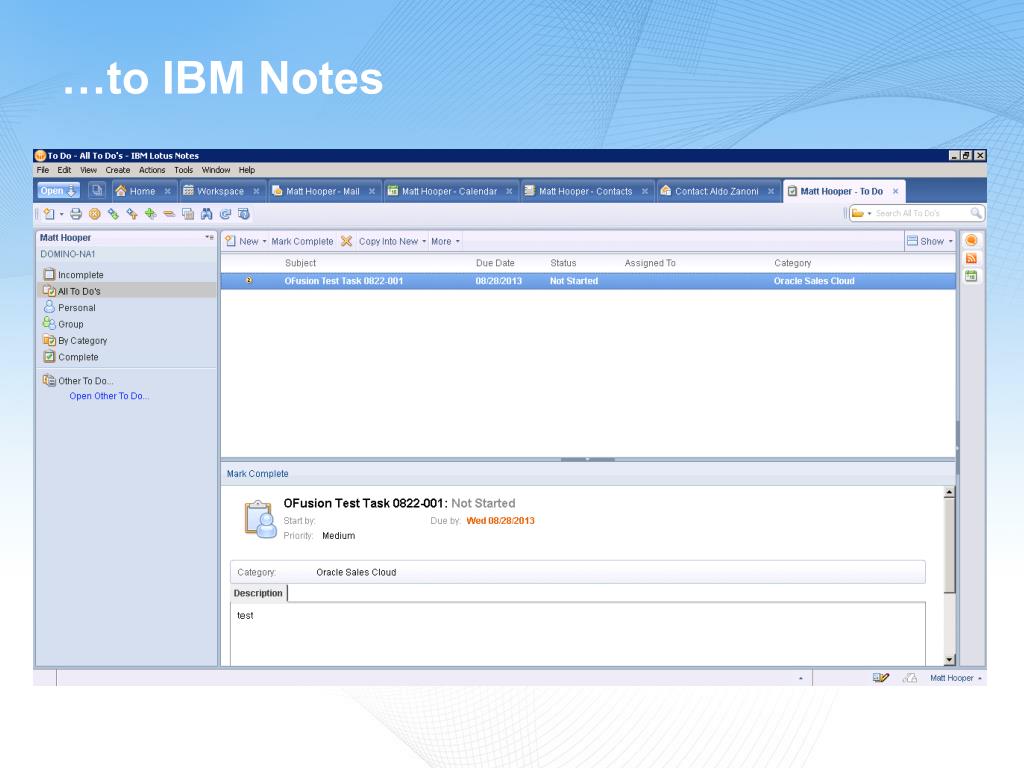Click the clipboard task icon in preview

tap(260, 519)
